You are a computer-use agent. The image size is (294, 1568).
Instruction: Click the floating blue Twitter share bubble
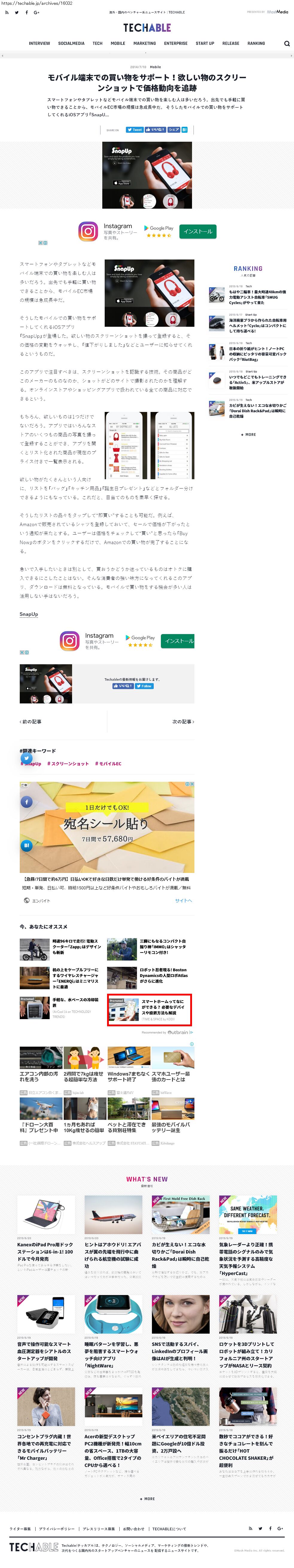(27, 758)
